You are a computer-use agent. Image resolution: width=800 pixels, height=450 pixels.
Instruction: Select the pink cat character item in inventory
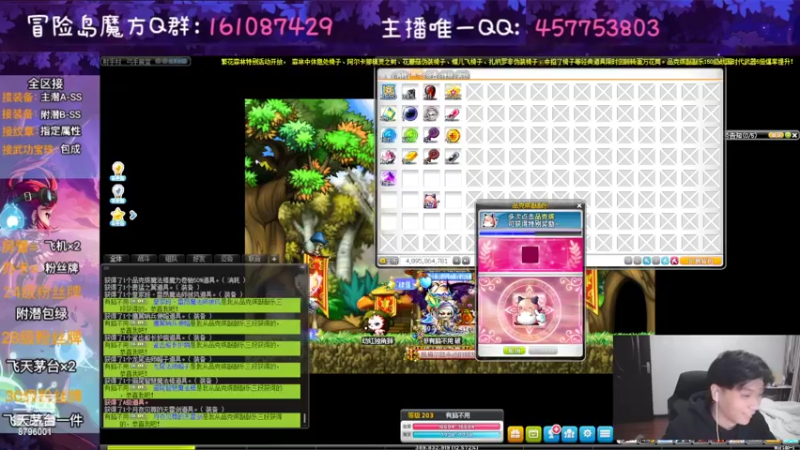[x=431, y=200]
